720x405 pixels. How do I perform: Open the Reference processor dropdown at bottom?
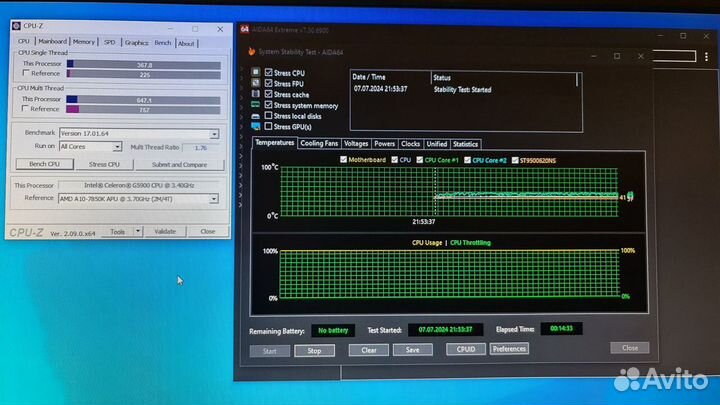coord(213,198)
